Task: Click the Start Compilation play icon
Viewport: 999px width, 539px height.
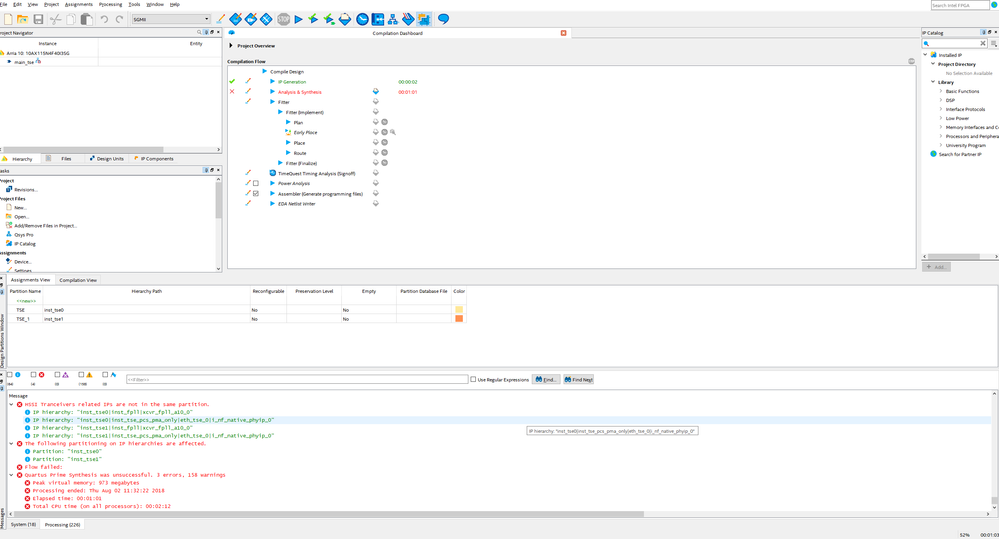Action: click(298, 19)
